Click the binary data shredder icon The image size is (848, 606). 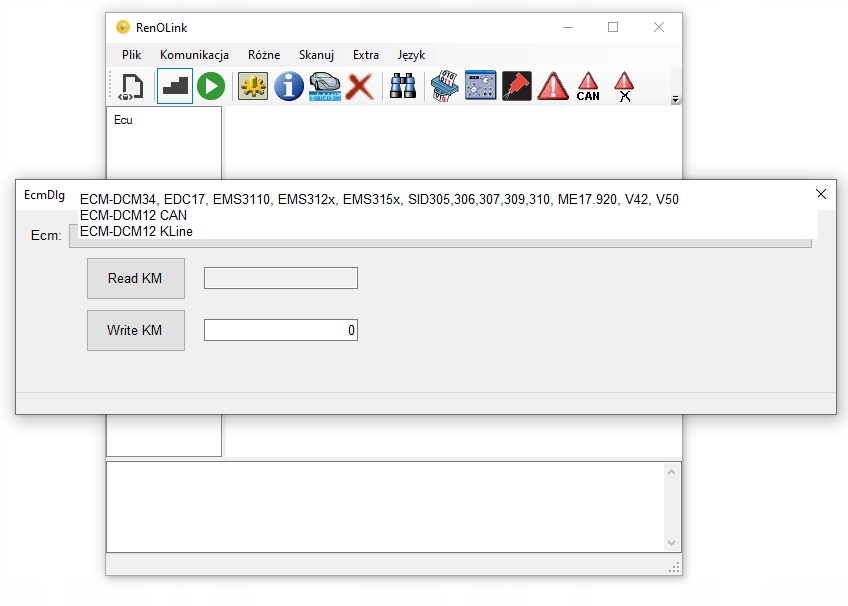point(445,86)
